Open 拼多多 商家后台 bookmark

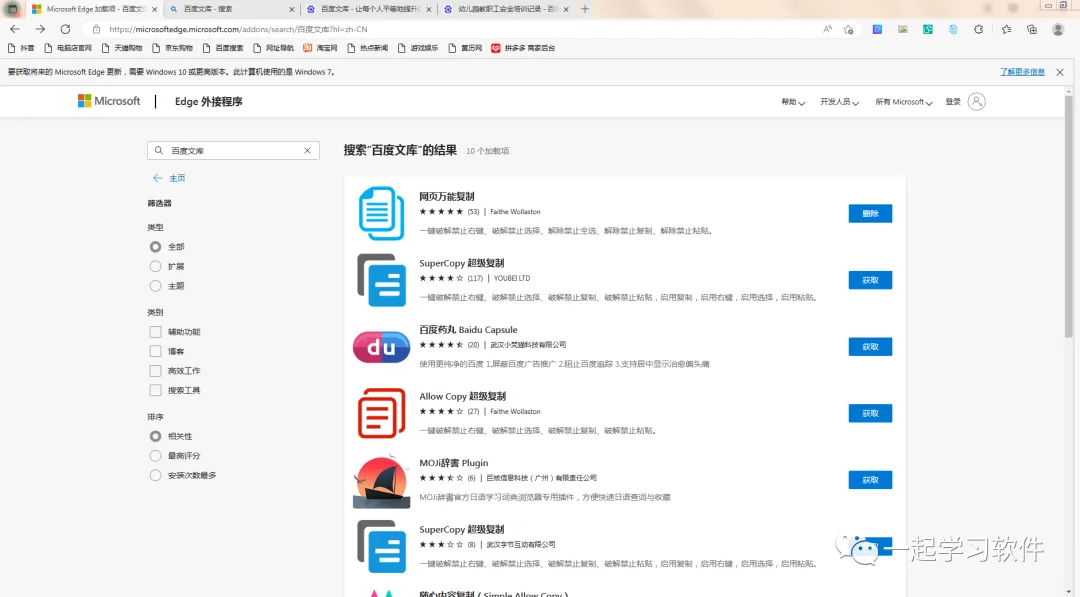tap(523, 48)
